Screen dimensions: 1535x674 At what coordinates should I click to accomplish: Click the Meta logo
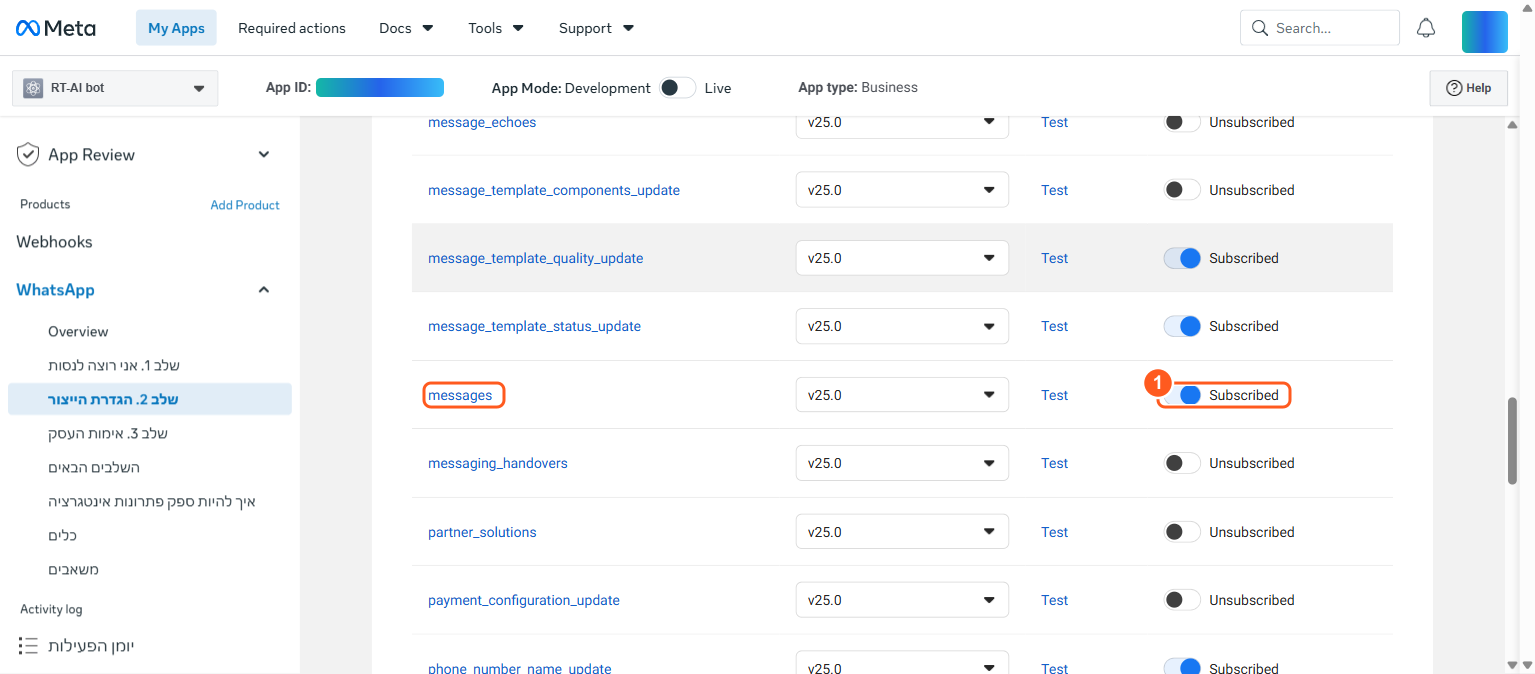click(x=56, y=28)
